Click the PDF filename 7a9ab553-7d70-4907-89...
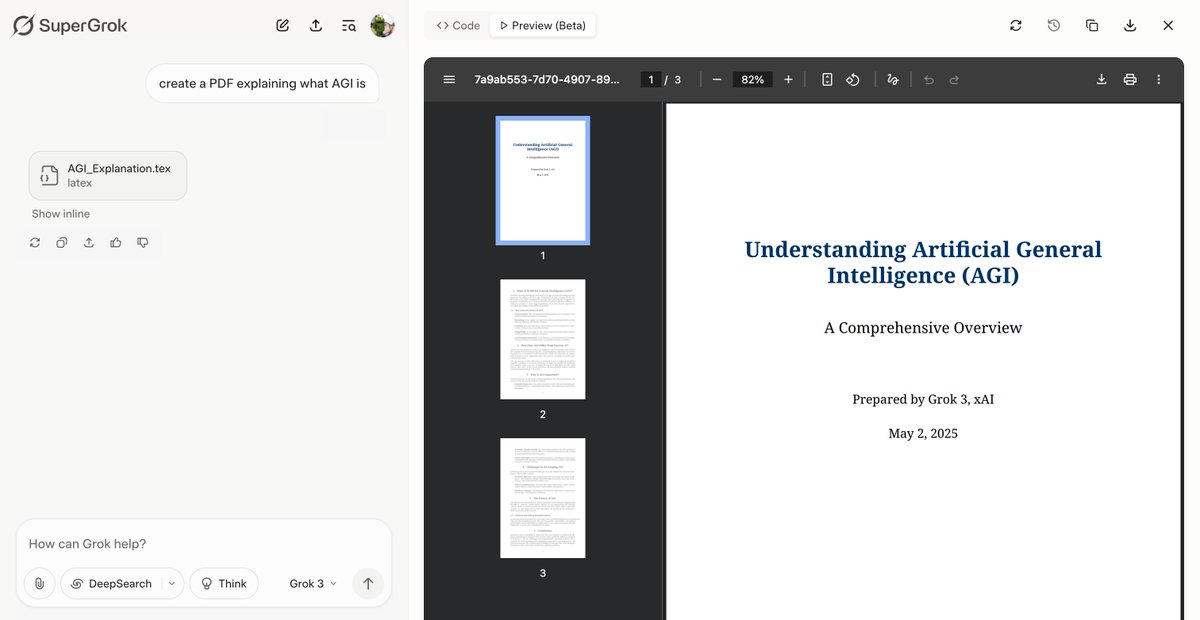The image size is (1200, 620). click(546, 79)
